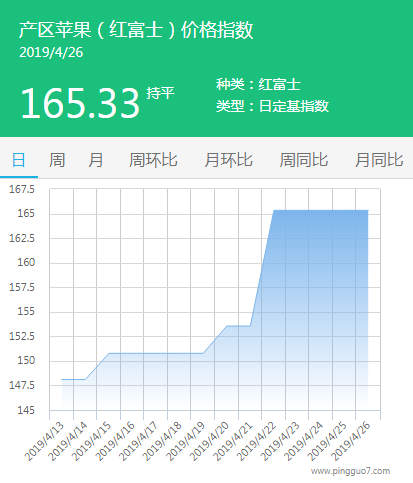The image size is (413, 483).
Task: Click the 2019/4/26 x-axis label
Action: [351, 441]
